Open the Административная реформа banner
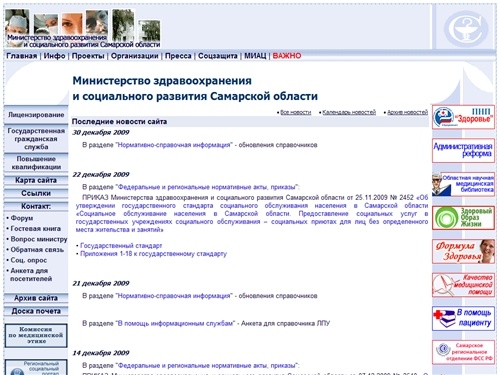The height and width of the screenshot is (375, 500). point(463,151)
